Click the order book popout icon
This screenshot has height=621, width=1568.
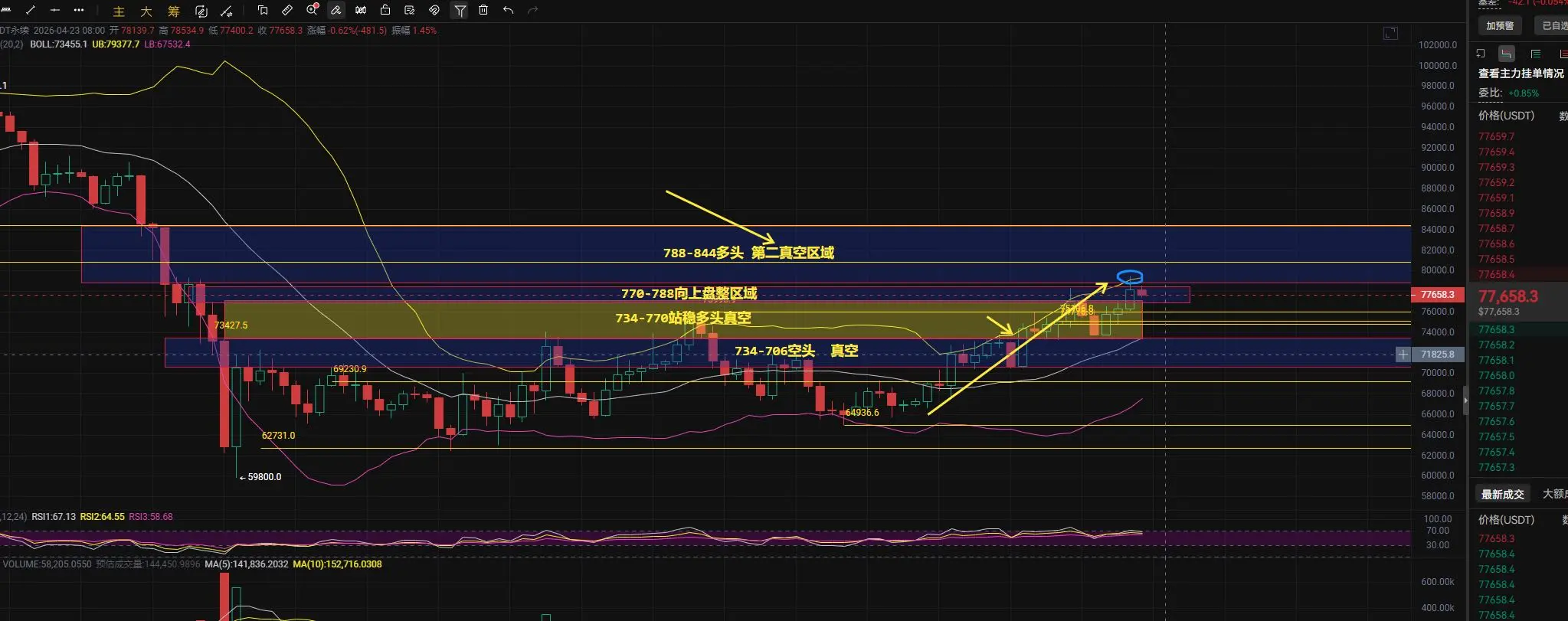tap(1481, 54)
